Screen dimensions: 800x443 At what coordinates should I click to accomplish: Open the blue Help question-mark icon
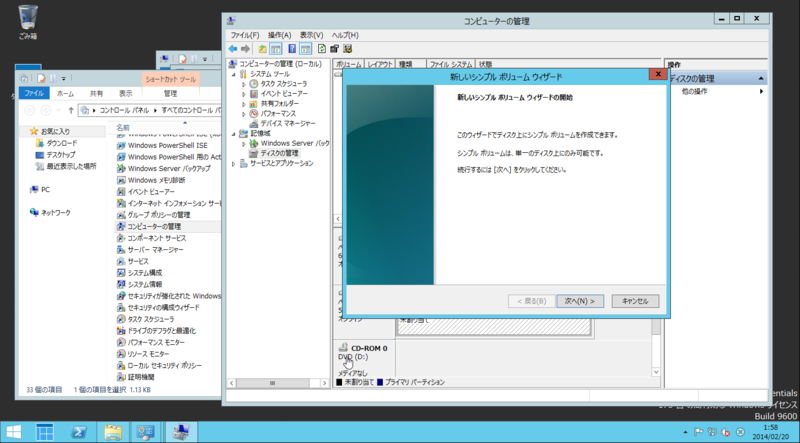292,49
